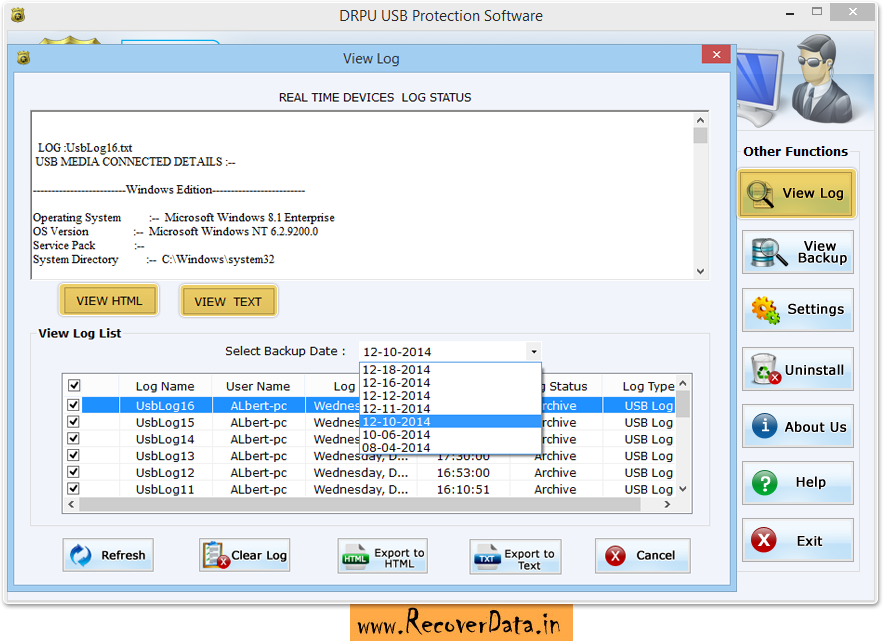Minimize the DRPU USB Protection window
This screenshot has height=641, width=883.
pyautogui.click(x=790, y=12)
